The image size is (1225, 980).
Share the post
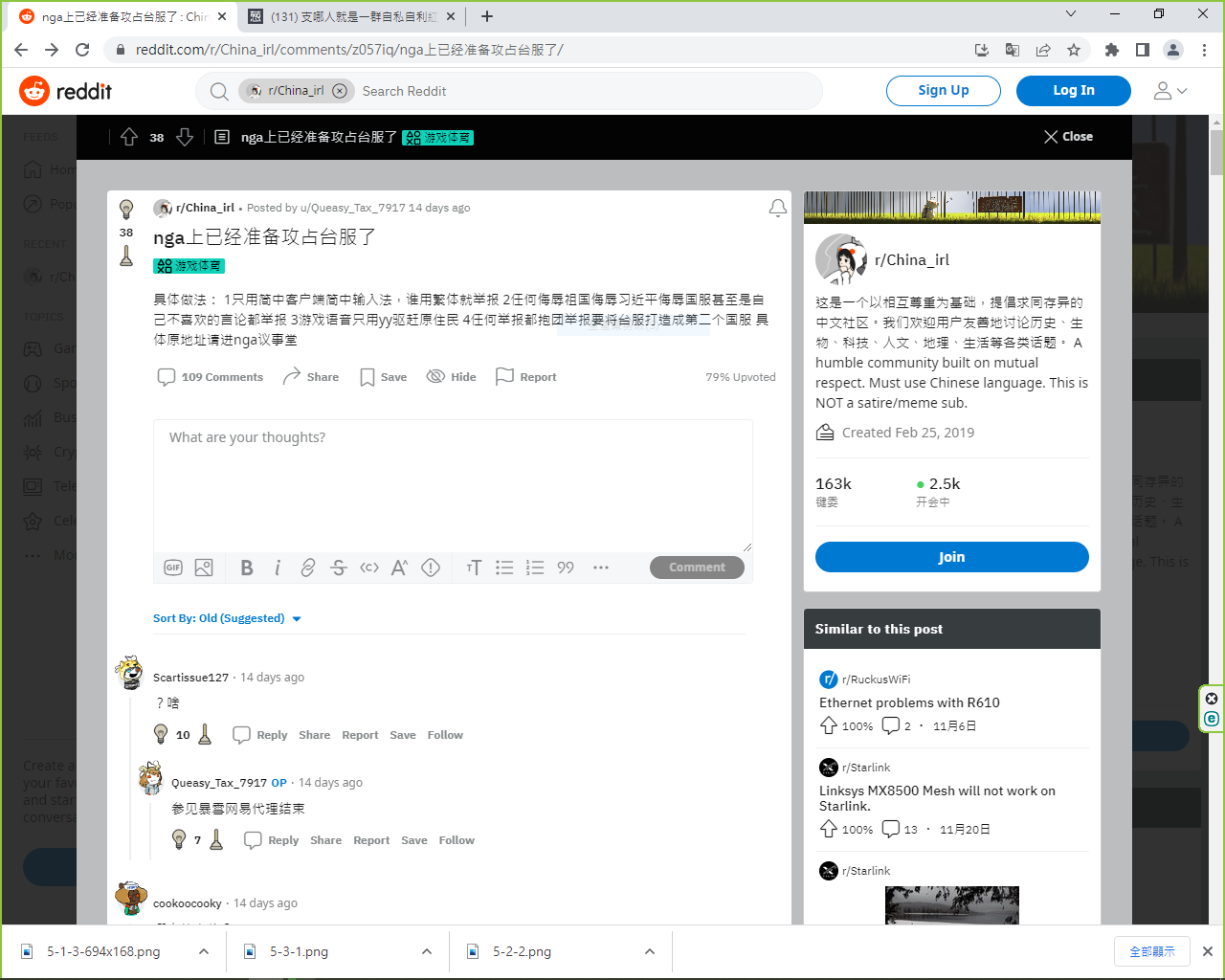point(311,377)
